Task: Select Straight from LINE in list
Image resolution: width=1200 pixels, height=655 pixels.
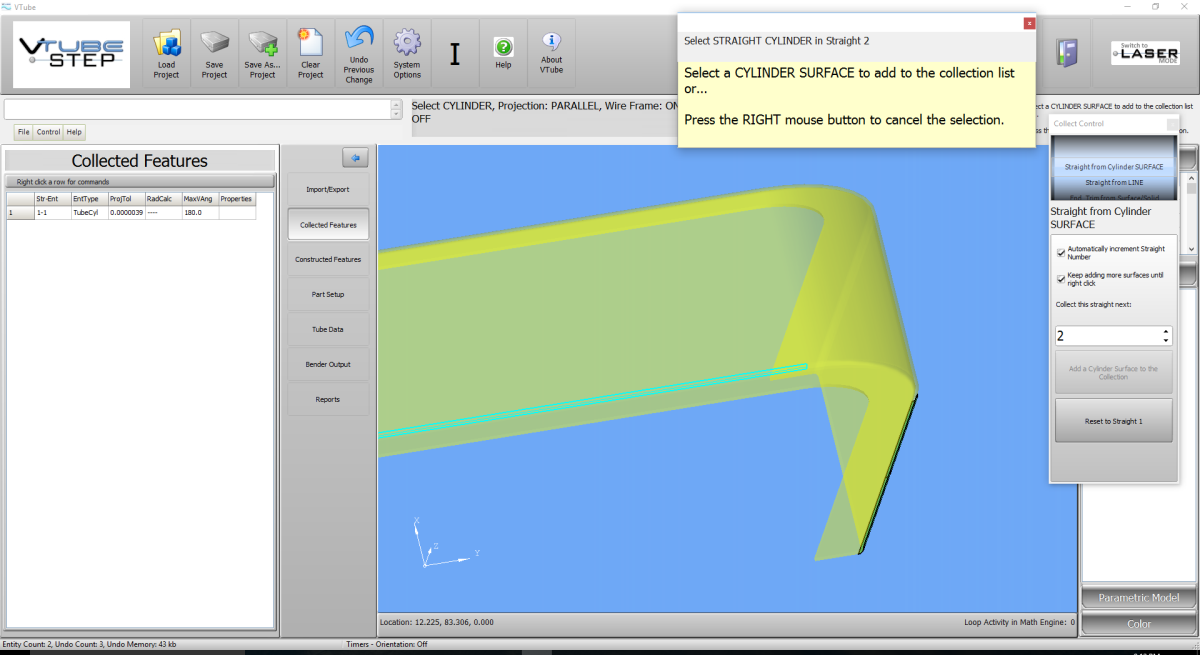Action: (1113, 183)
